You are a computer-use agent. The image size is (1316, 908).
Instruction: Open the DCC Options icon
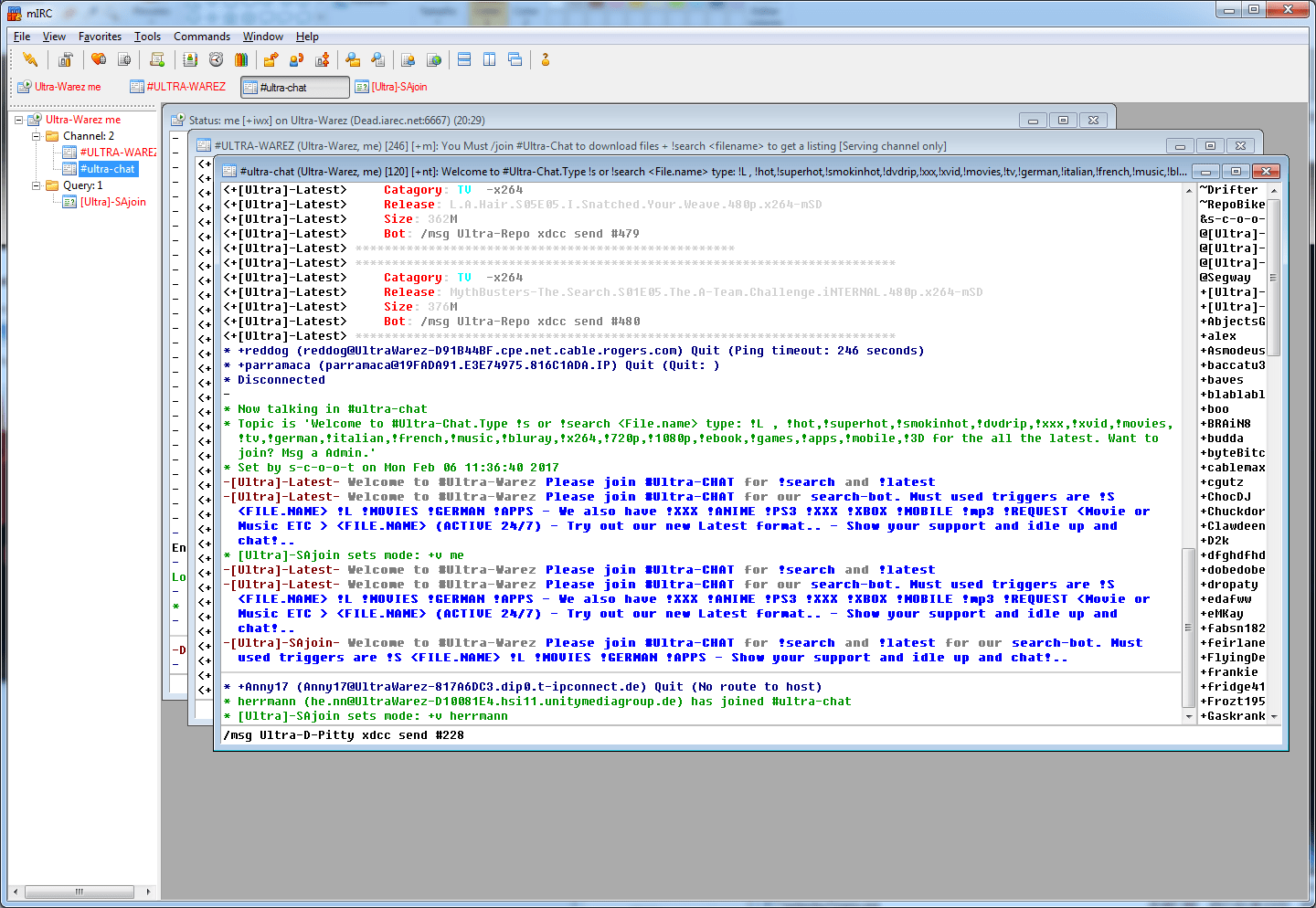322,59
